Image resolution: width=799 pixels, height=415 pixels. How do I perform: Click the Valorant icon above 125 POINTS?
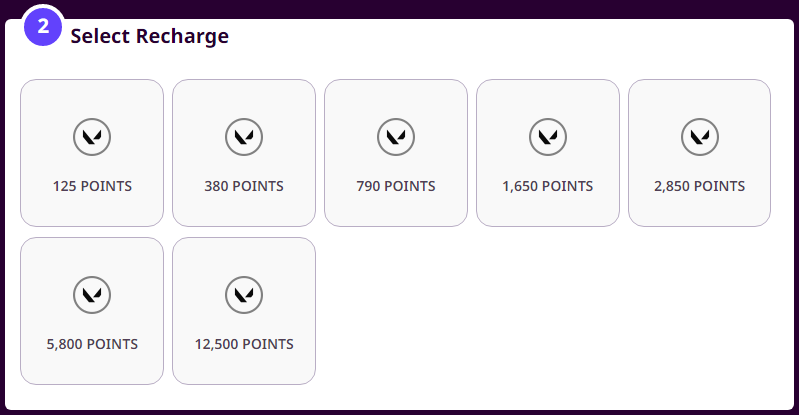pos(92,136)
